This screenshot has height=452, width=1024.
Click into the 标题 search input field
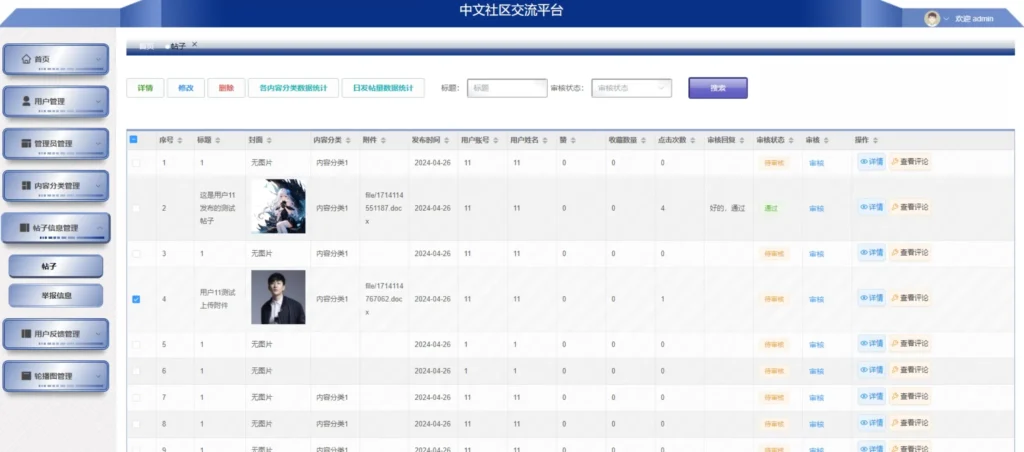pyautogui.click(x=507, y=88)
